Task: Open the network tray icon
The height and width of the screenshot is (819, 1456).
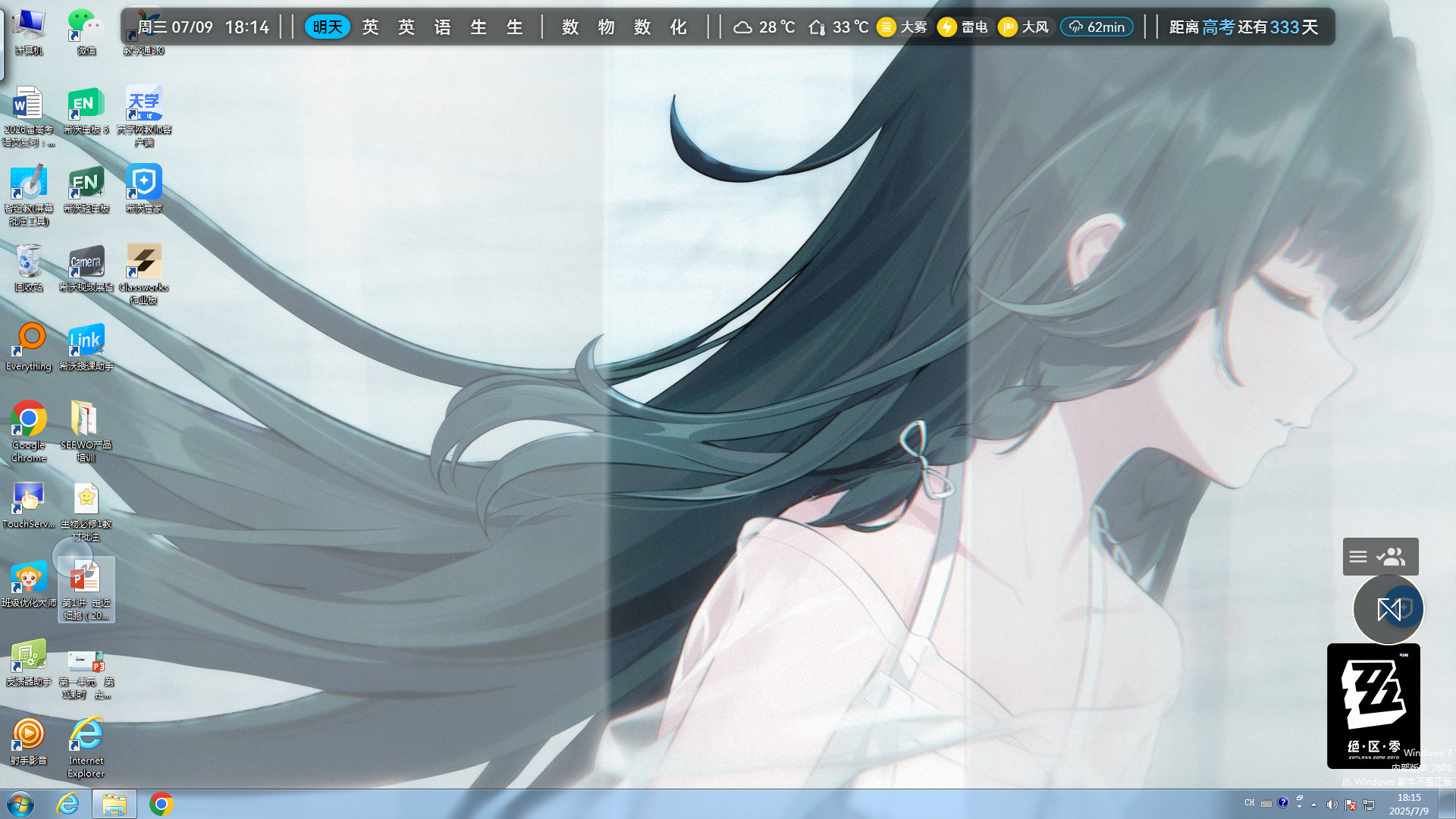Action: (x=1369, y=805)
